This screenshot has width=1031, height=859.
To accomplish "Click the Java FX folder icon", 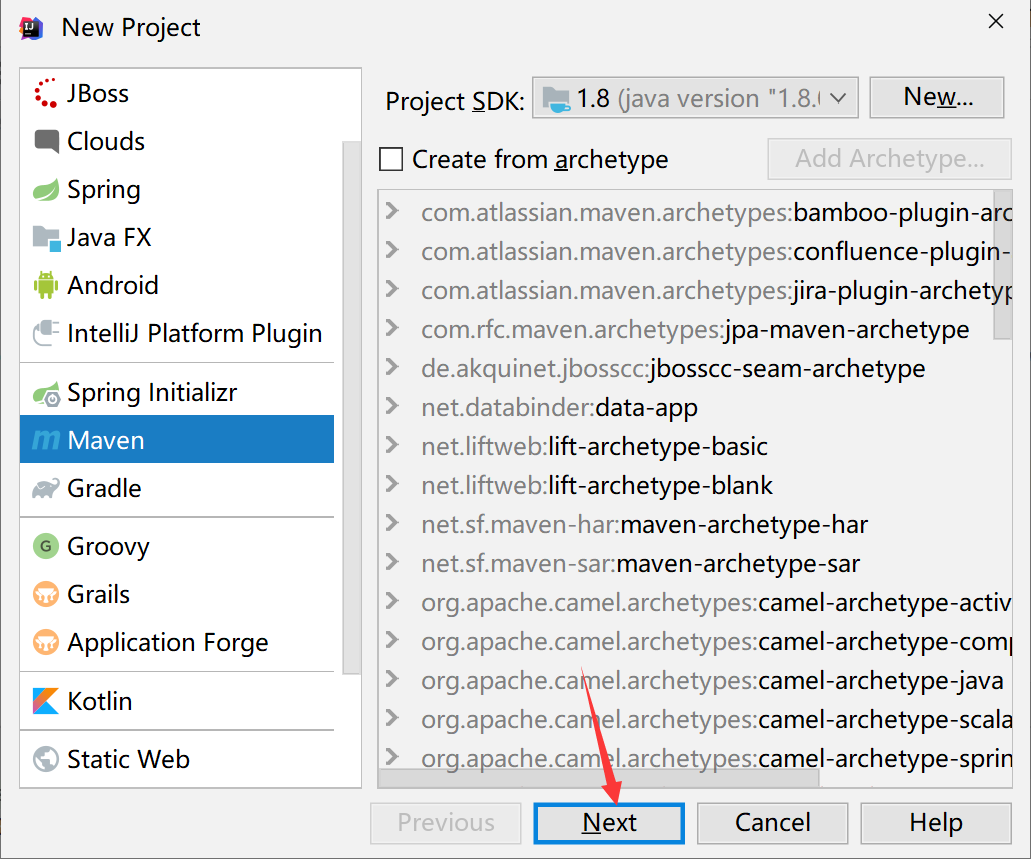I will tap(46, 238).
